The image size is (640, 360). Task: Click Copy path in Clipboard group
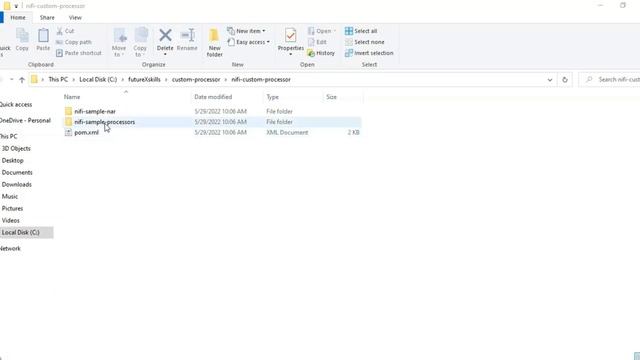coord(74,42)
